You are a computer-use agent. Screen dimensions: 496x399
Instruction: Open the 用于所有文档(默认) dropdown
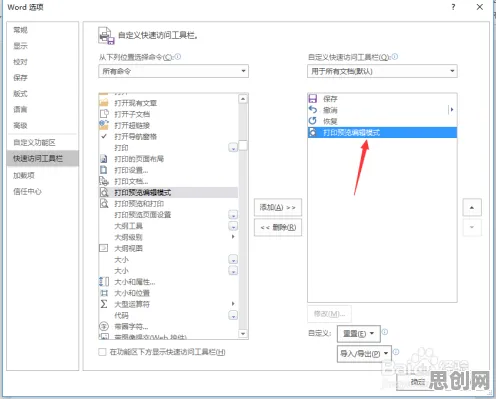click(382, 71)
